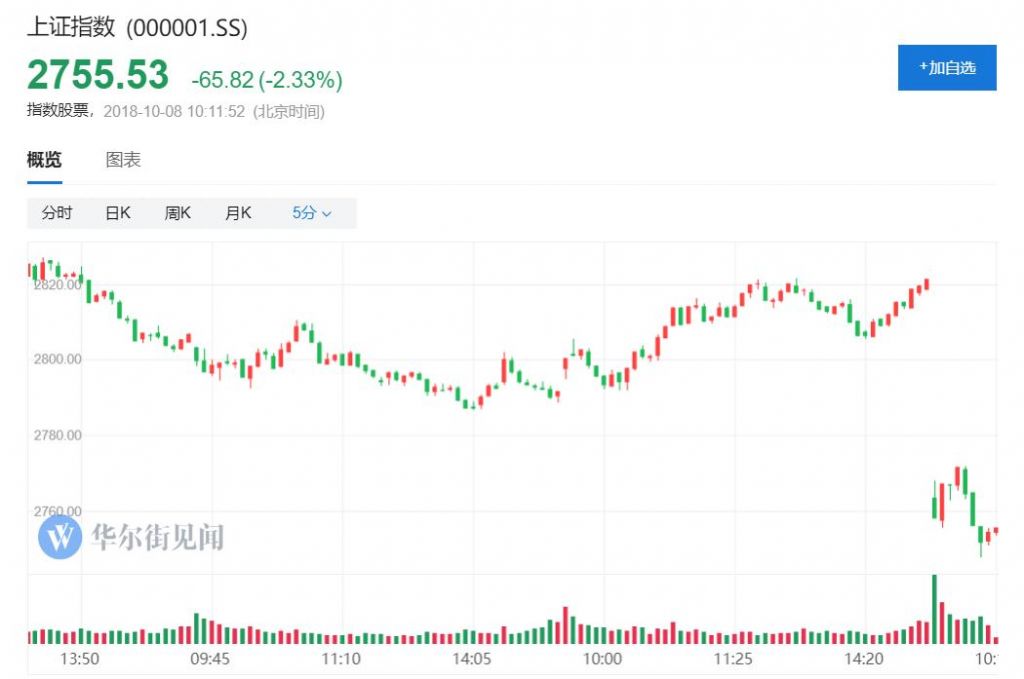Click the 14:20 time axis label
The width and height of the screenshot is (1024, 679).
coord(863,659)
